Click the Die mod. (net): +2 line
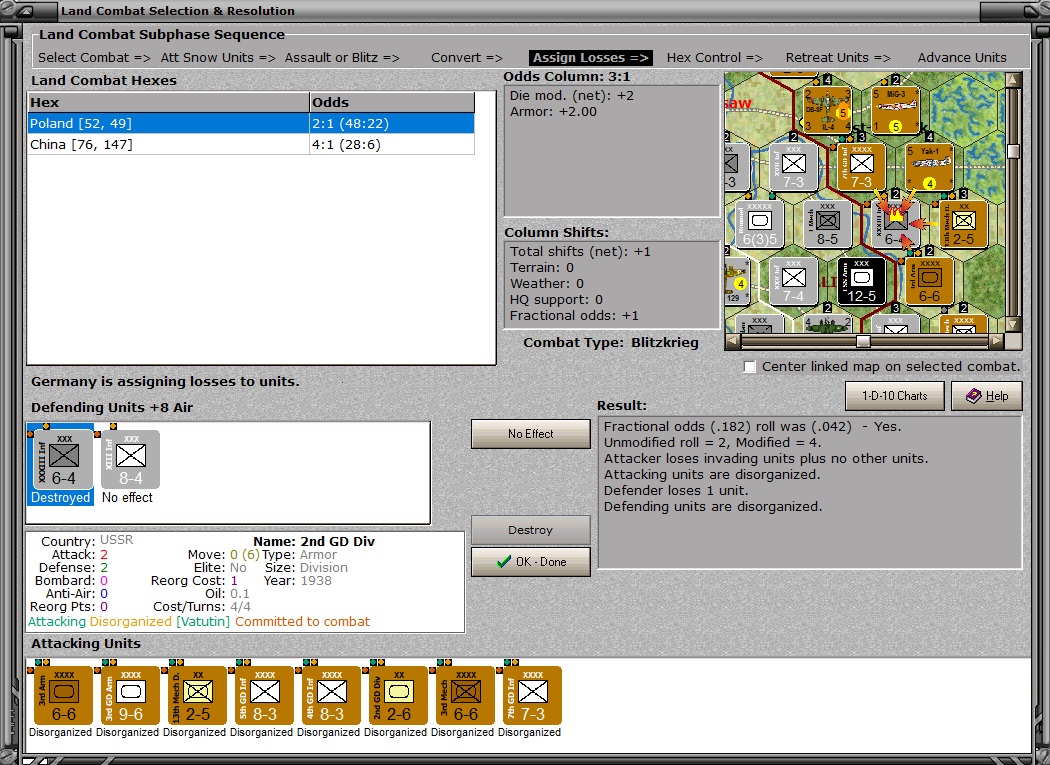 [571, 96]
